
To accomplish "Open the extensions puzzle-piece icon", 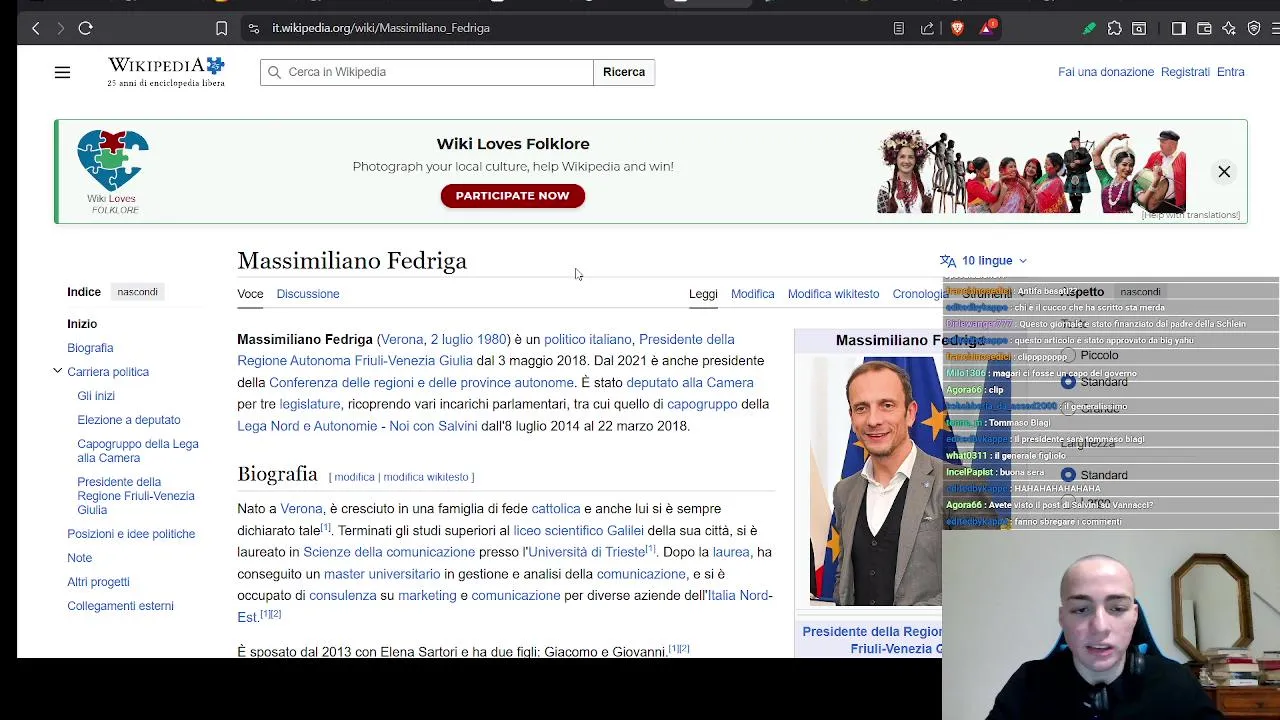I will (1115, 28).
